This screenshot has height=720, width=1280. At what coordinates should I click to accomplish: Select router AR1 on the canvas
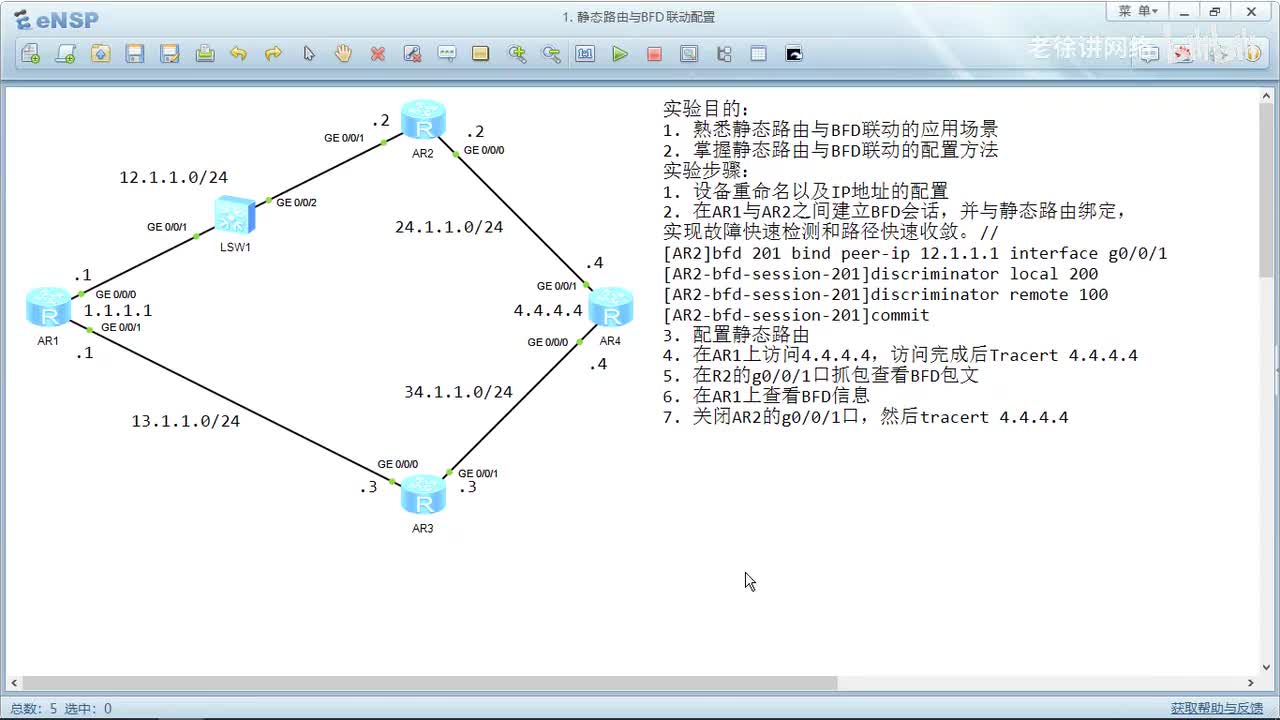tap(48, 307)
